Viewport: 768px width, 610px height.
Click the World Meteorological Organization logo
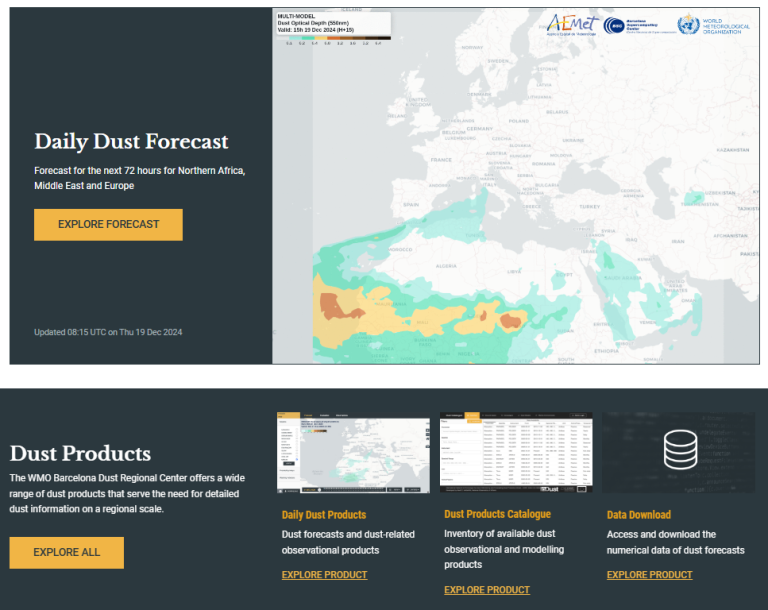(713, 25)
